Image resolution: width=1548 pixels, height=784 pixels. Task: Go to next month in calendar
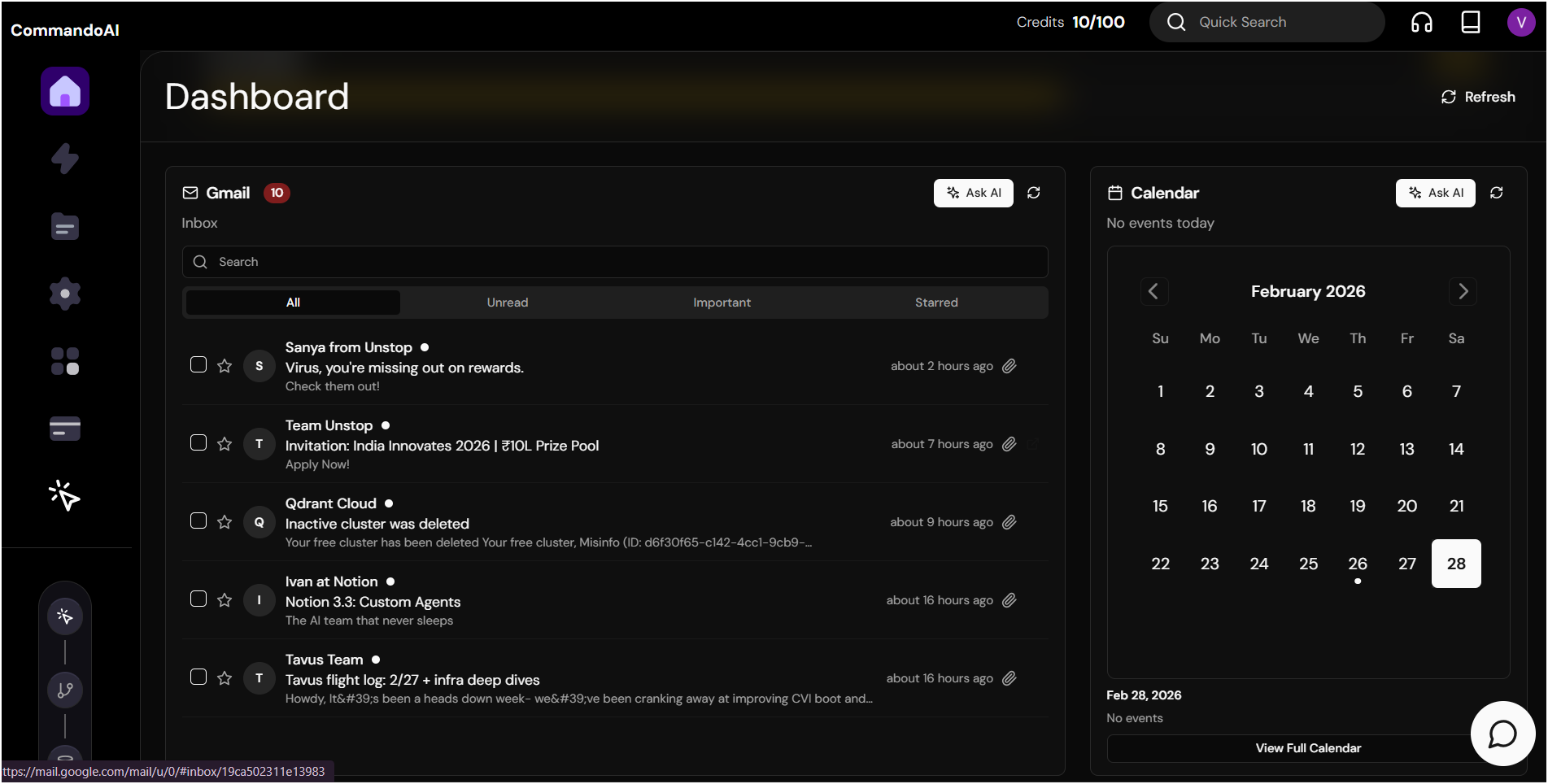(x=1463, y=291)
